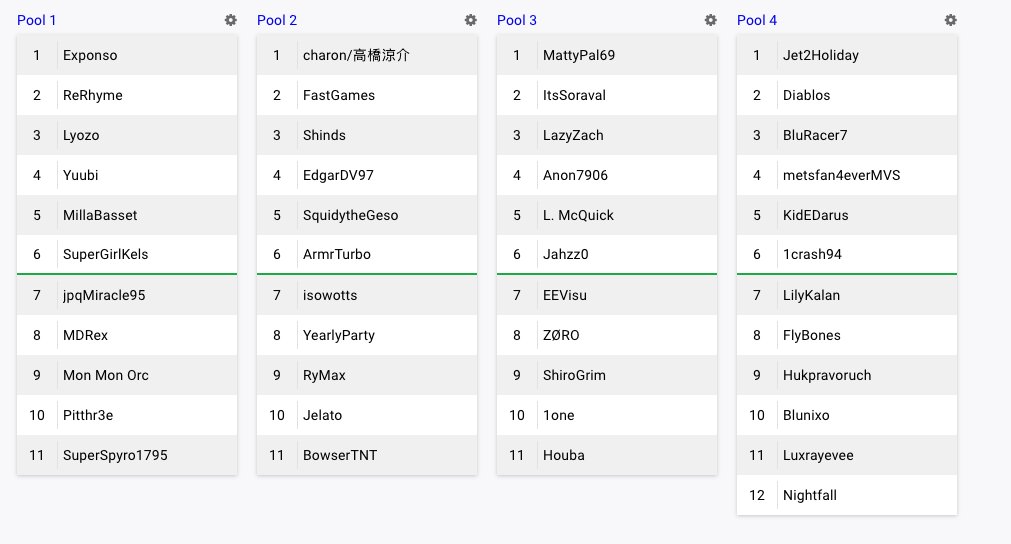Select player ReRhyme row
1011x544 pixels.
pyautogui.click(x=127, y=95)
